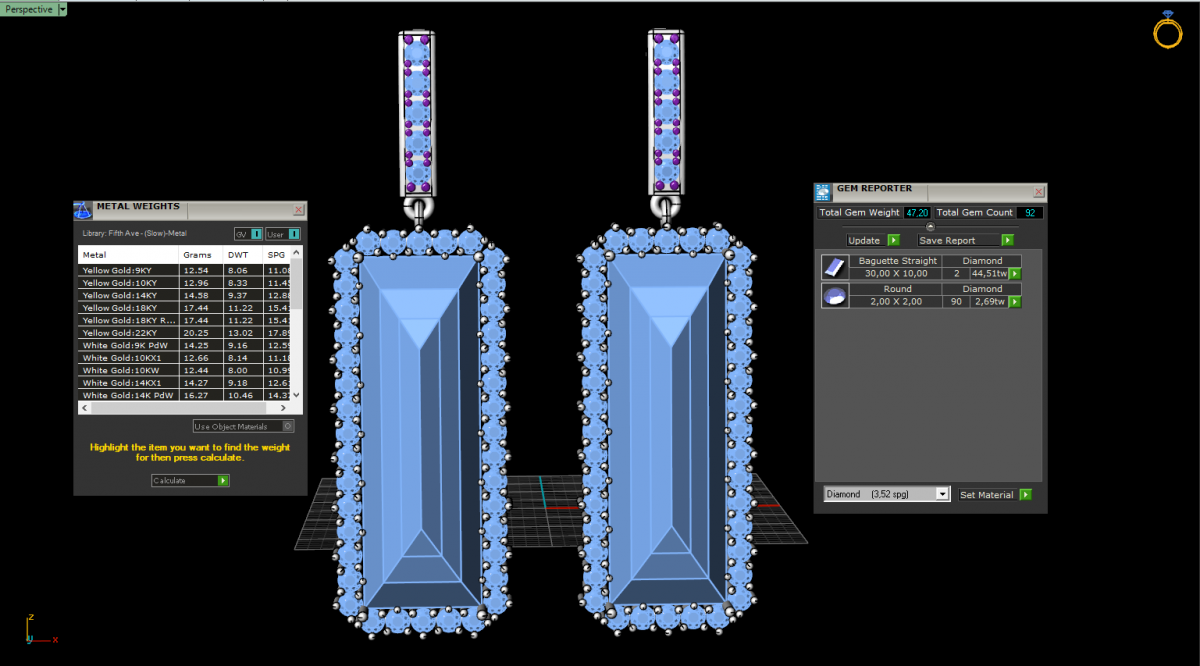This screenshot has height=666, width=1200.
Task: Click the Grams column header
Action: [x=202, y=255]
